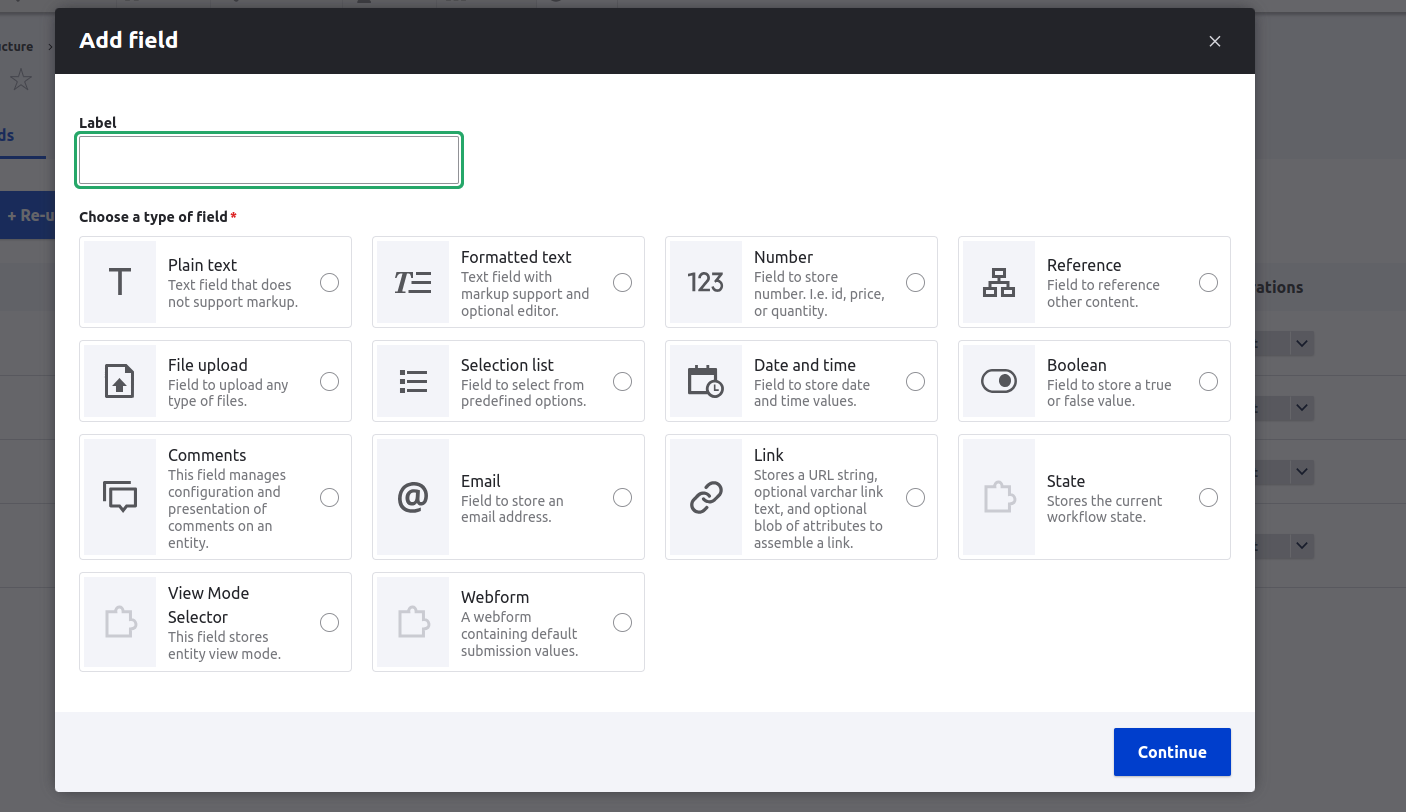Click the Number 123 icon

point(706,281)
